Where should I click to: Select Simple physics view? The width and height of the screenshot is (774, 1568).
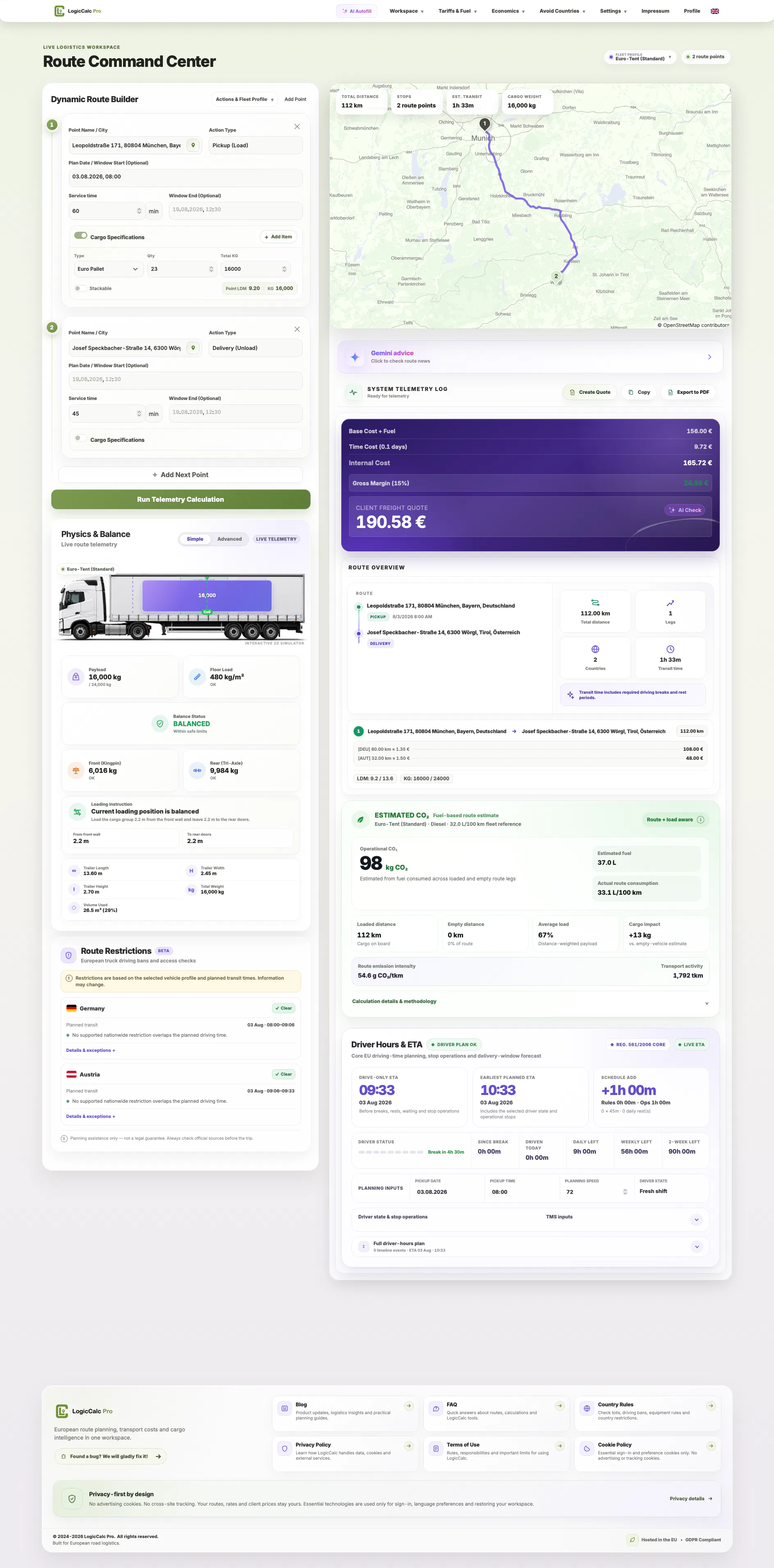pos(195,539)
